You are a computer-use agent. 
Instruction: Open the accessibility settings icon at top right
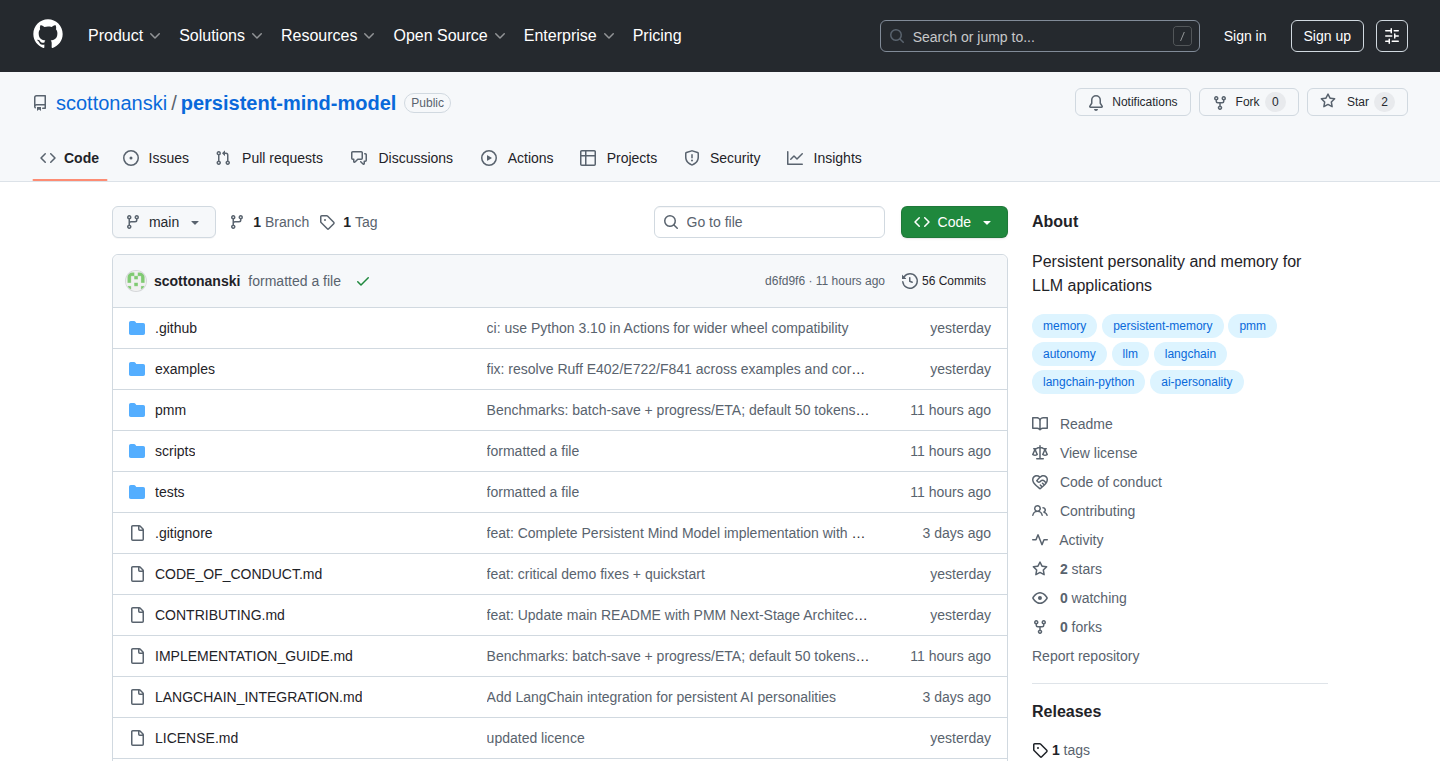pyautogui.click(x=1392, y=36)
